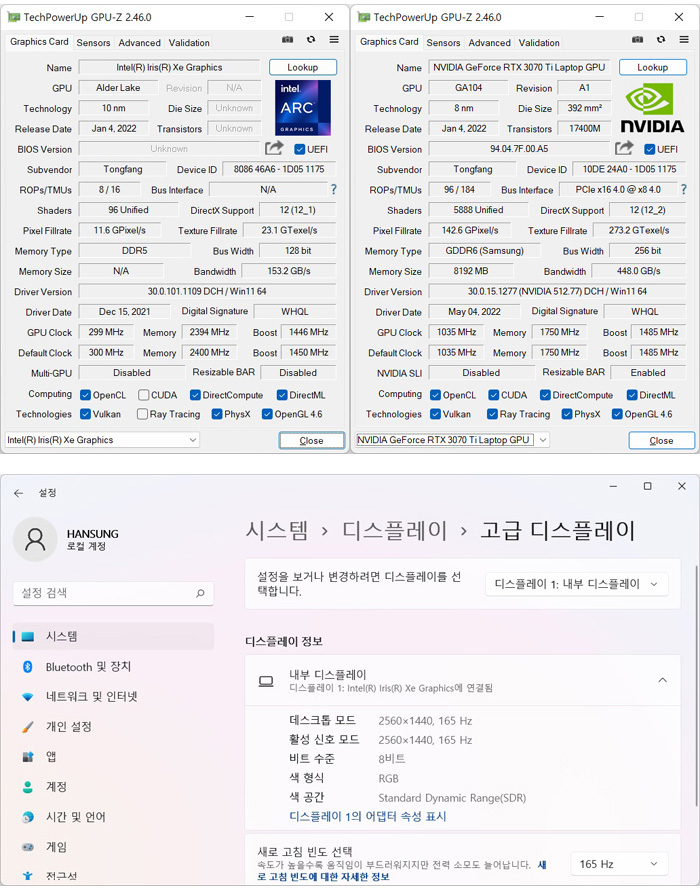Click Lookup button in Intel GPU-Z window
This screenshot has width=700, height=890.
[x=303, y=67]
